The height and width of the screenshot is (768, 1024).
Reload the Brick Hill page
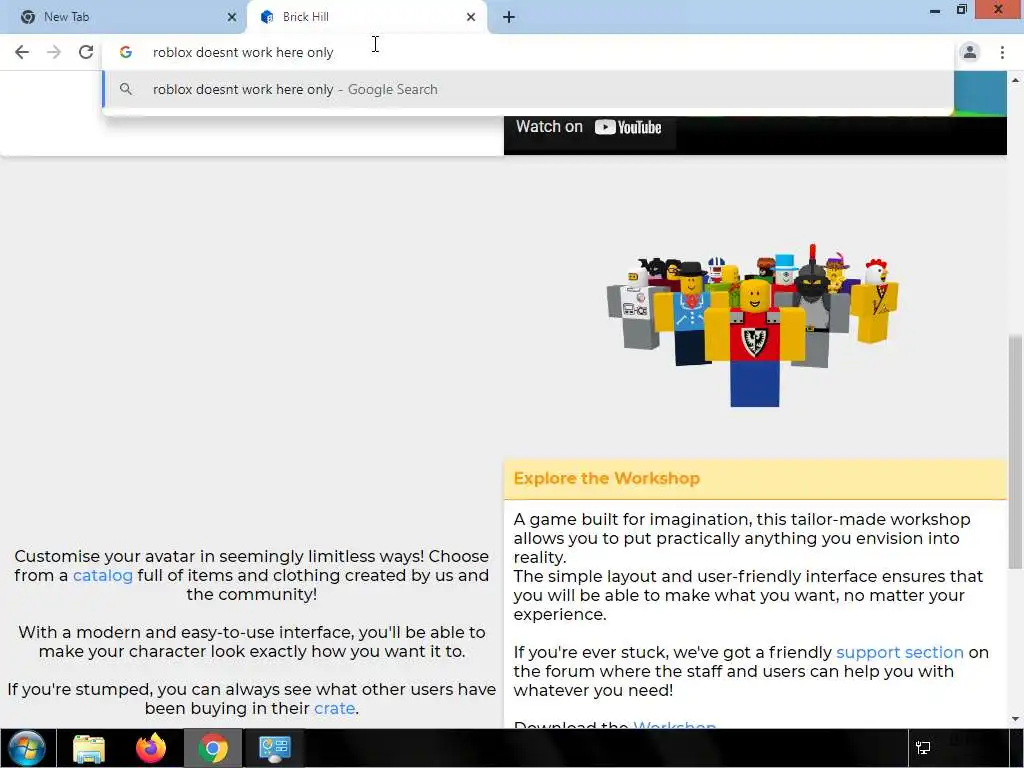[86, 52]
